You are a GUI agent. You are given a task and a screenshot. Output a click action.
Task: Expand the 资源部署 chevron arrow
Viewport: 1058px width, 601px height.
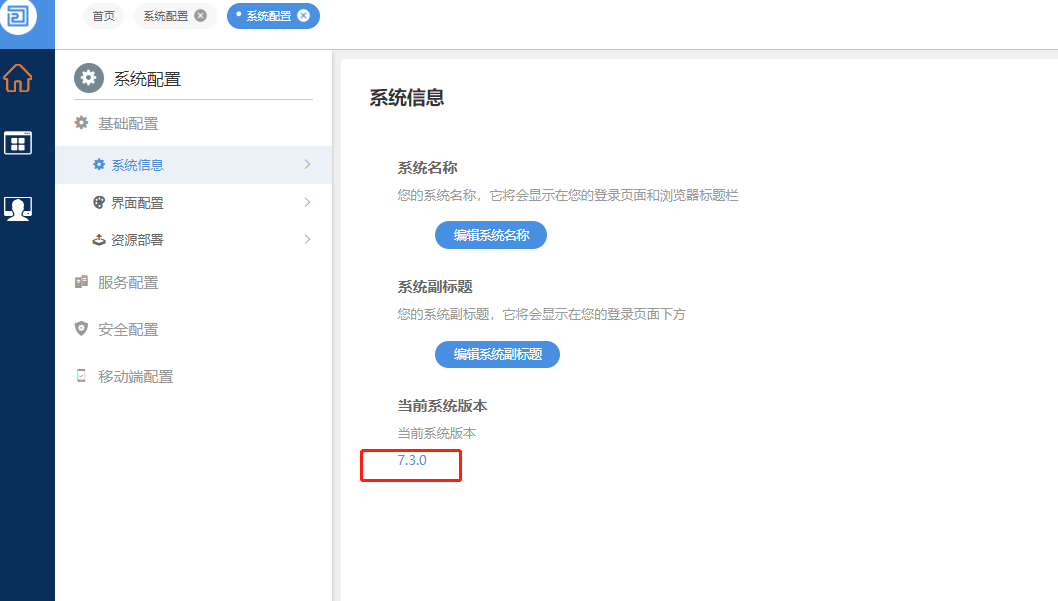308,239
